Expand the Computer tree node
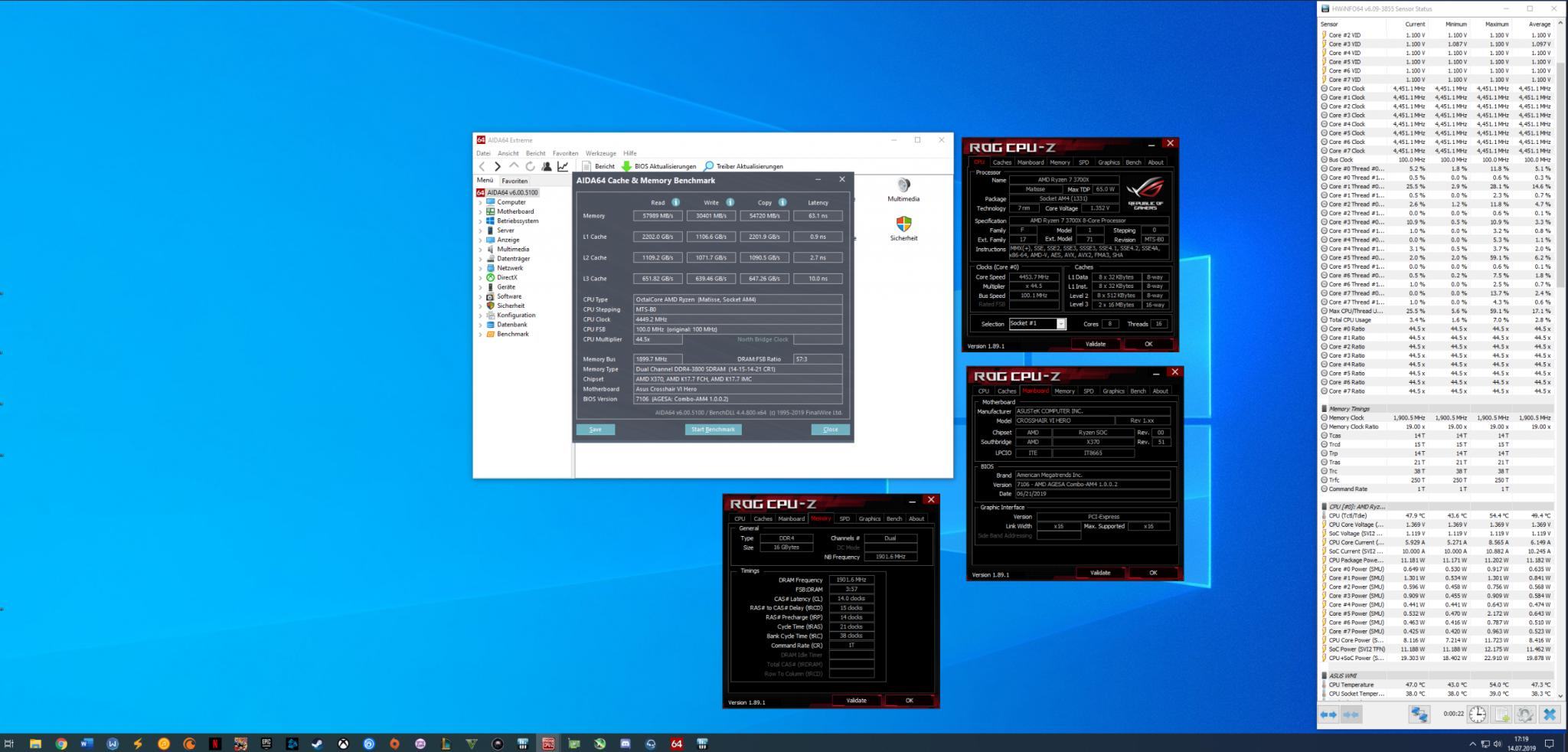 click(x=481, y=202)
